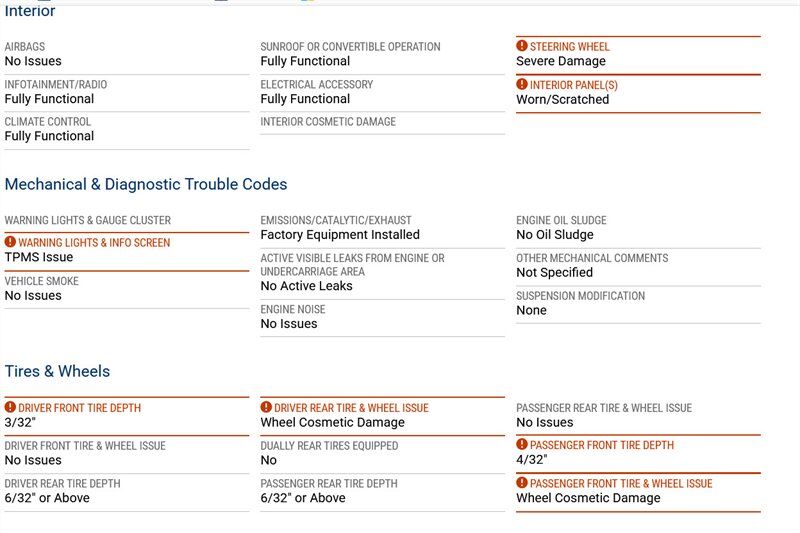Click the Airbags label
The image size is (800, 533).
pos(25,47)
